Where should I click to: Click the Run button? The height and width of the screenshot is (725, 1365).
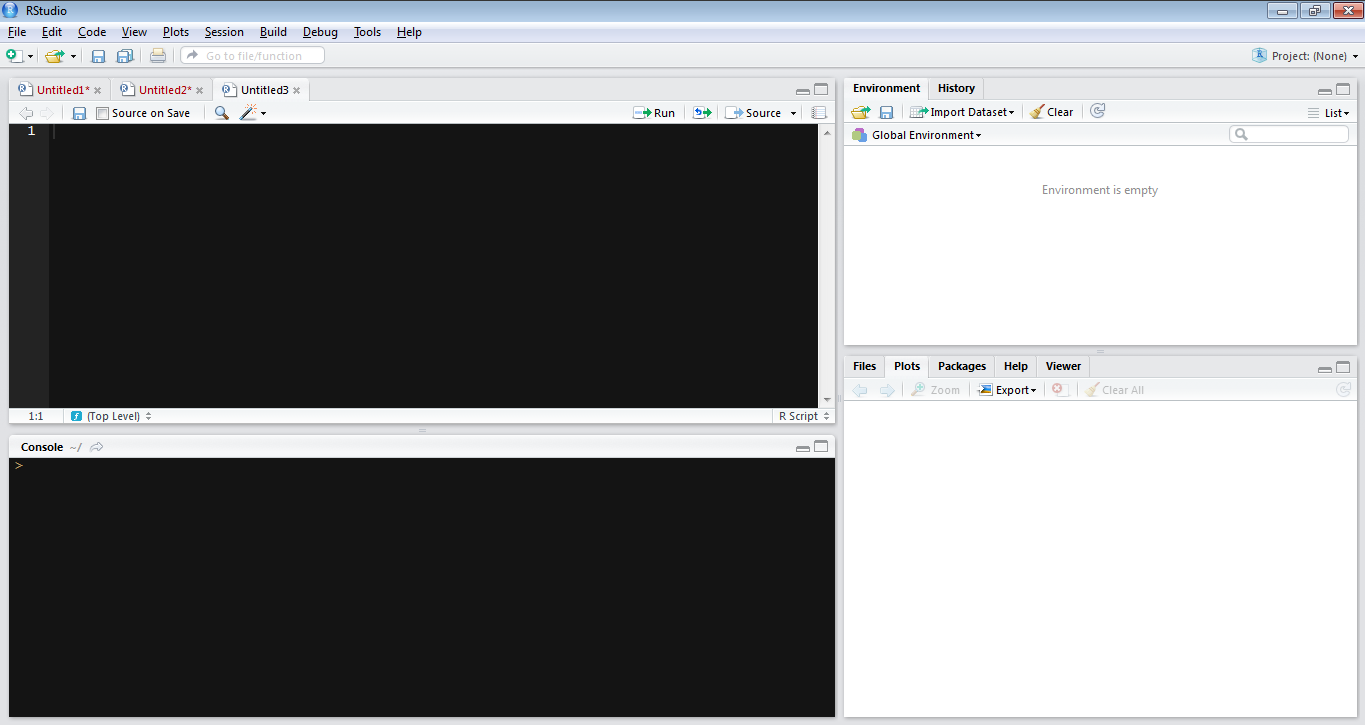pyautogui.click(x=655, y=113)
